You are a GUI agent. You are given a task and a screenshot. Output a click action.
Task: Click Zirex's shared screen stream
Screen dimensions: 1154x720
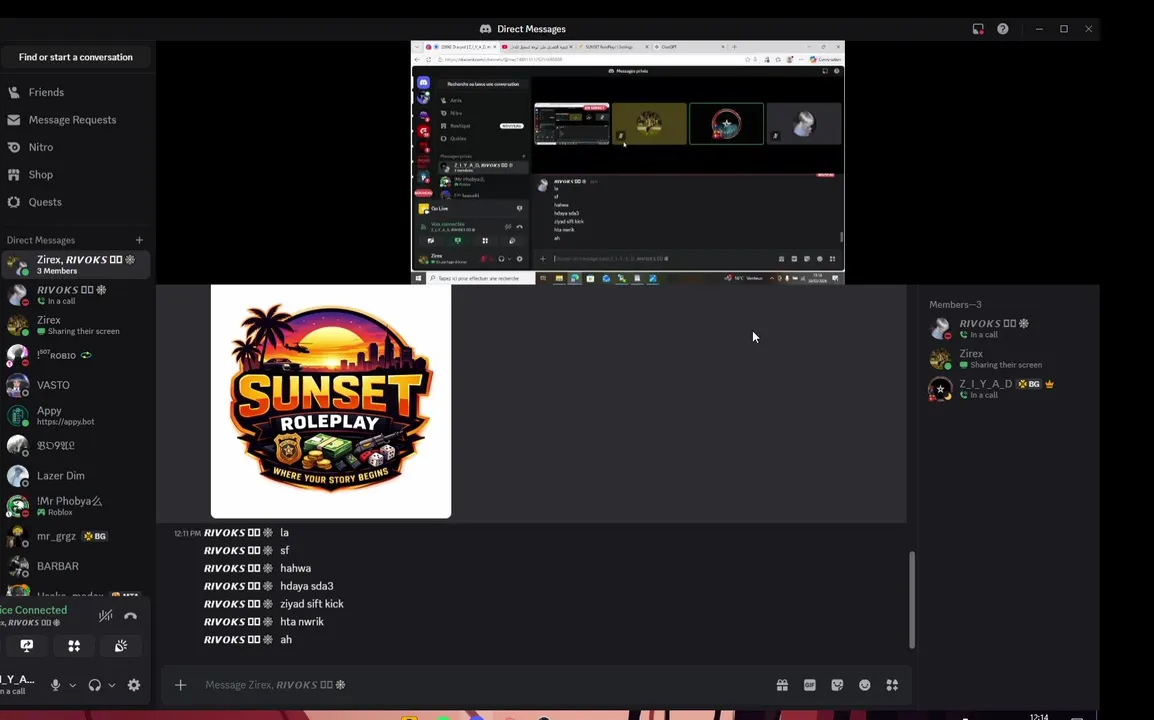pos(628,163)
